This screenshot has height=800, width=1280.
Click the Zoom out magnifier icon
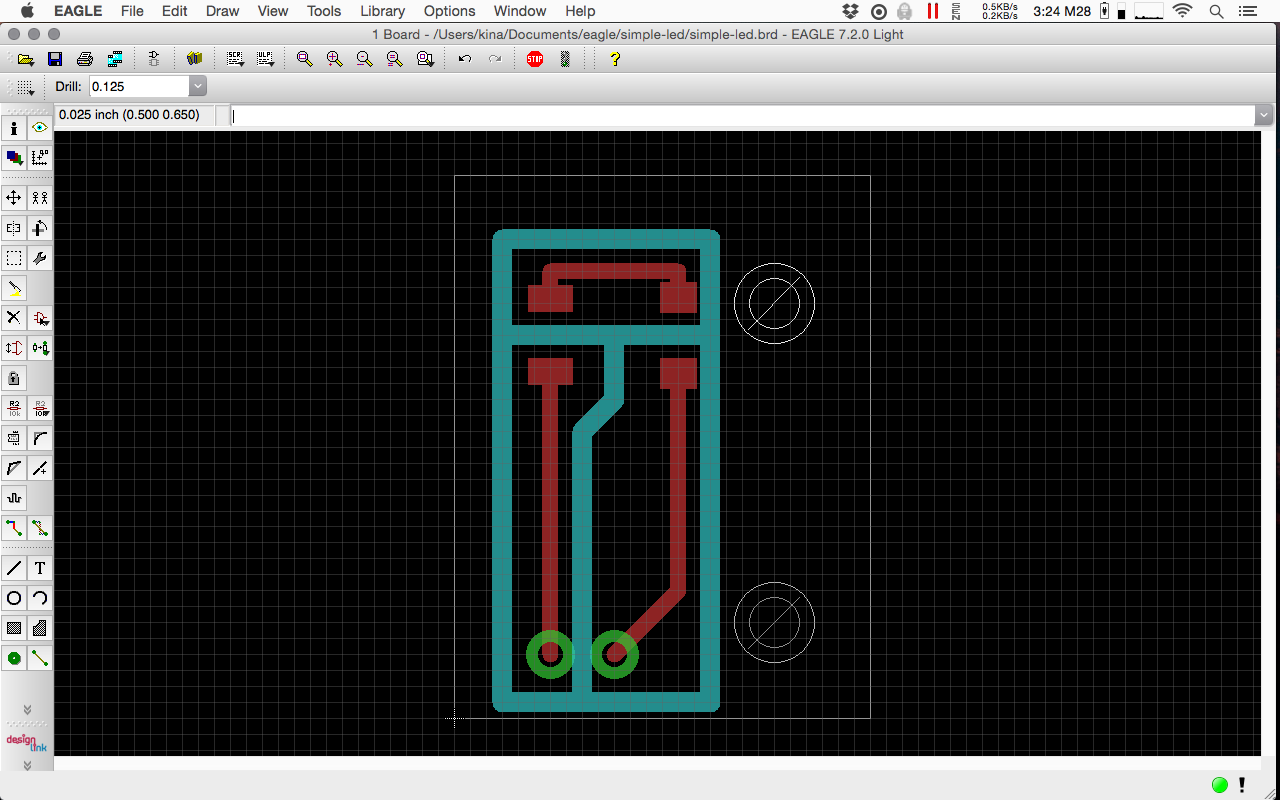364,59
